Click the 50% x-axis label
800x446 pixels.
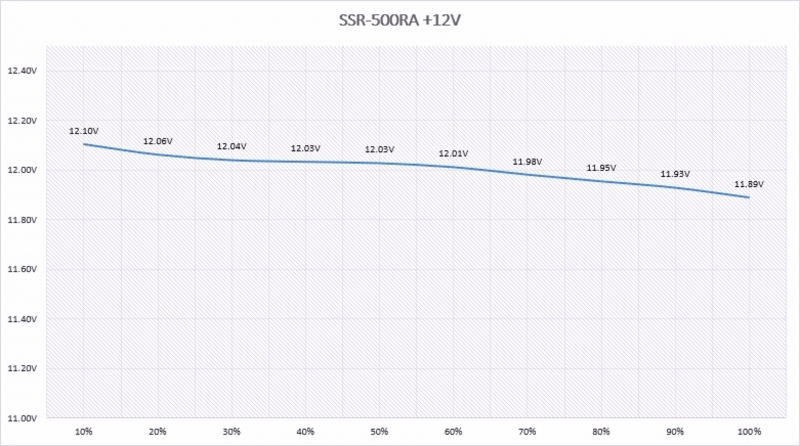point(380,432)
